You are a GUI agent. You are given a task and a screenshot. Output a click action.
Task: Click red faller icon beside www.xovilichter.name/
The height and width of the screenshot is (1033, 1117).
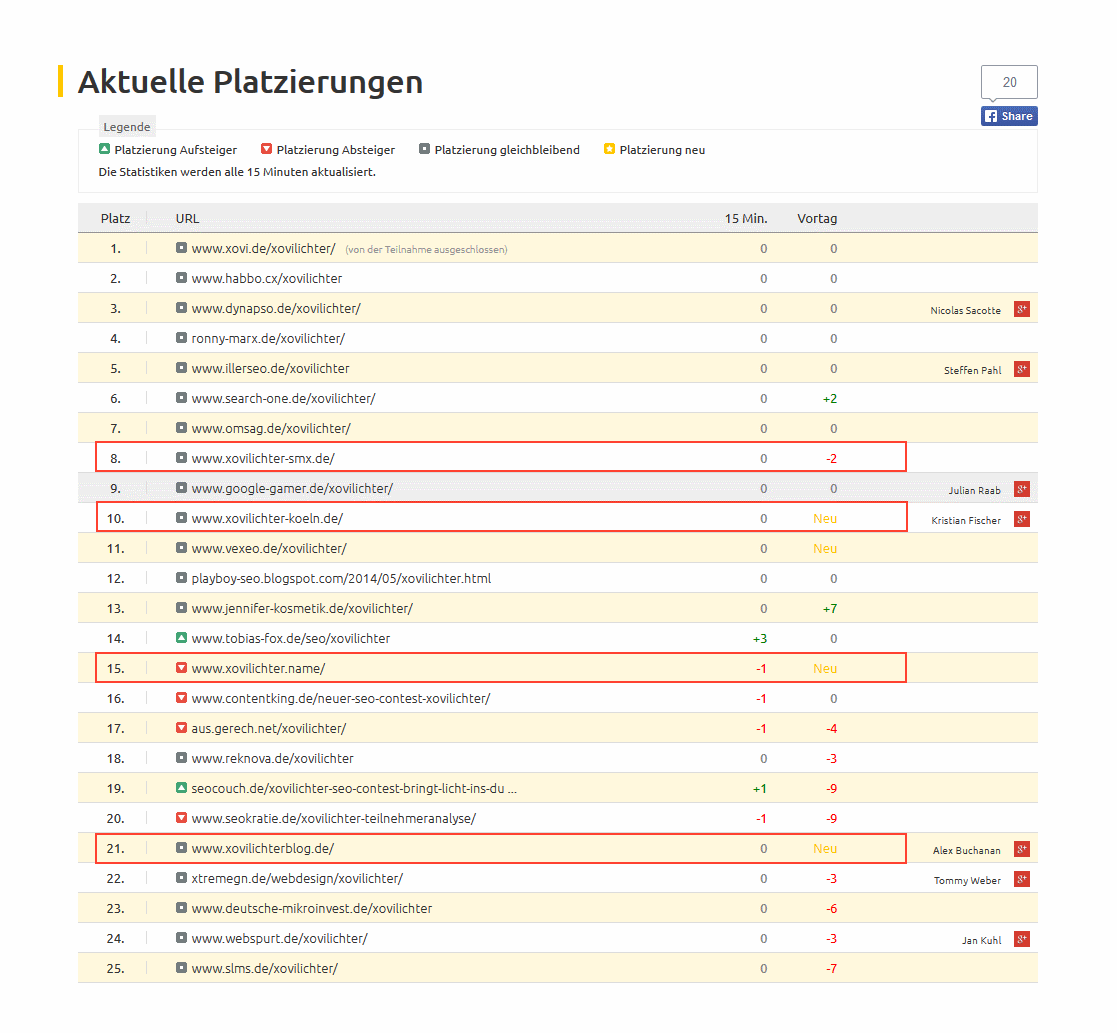[182, 668]
